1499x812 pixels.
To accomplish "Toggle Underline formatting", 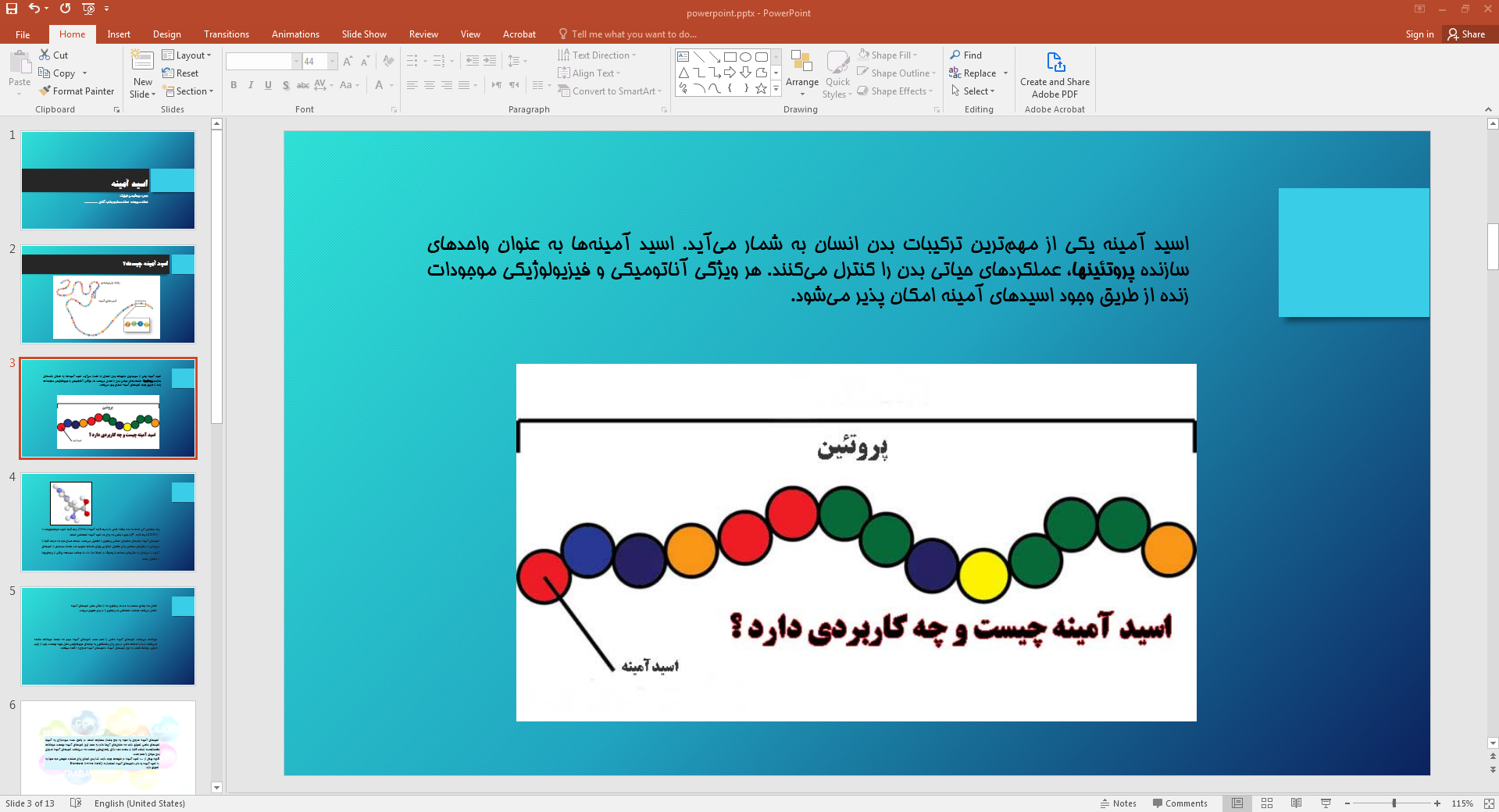I will click(268, 85).
